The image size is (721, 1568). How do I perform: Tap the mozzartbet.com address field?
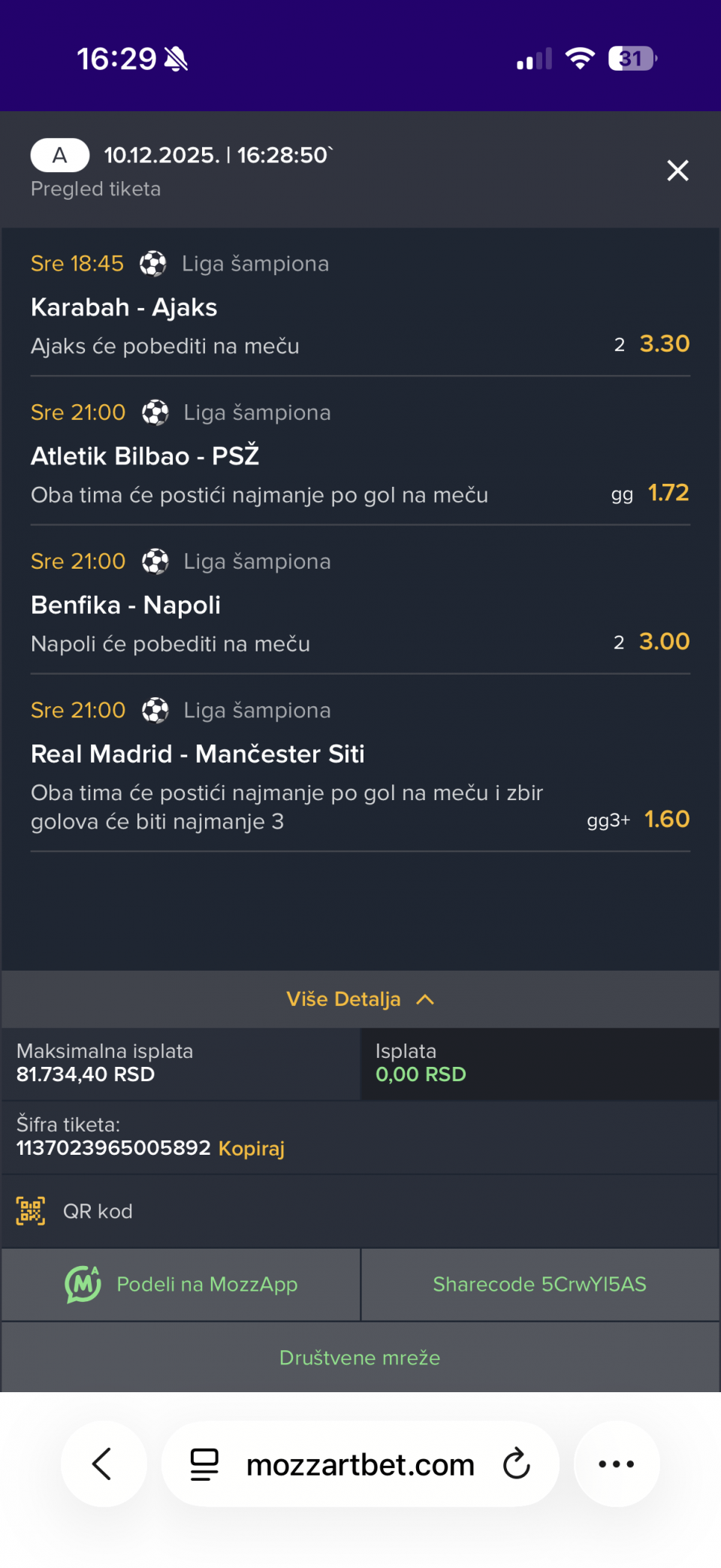pyautogui.click(x=360, y=1464)
